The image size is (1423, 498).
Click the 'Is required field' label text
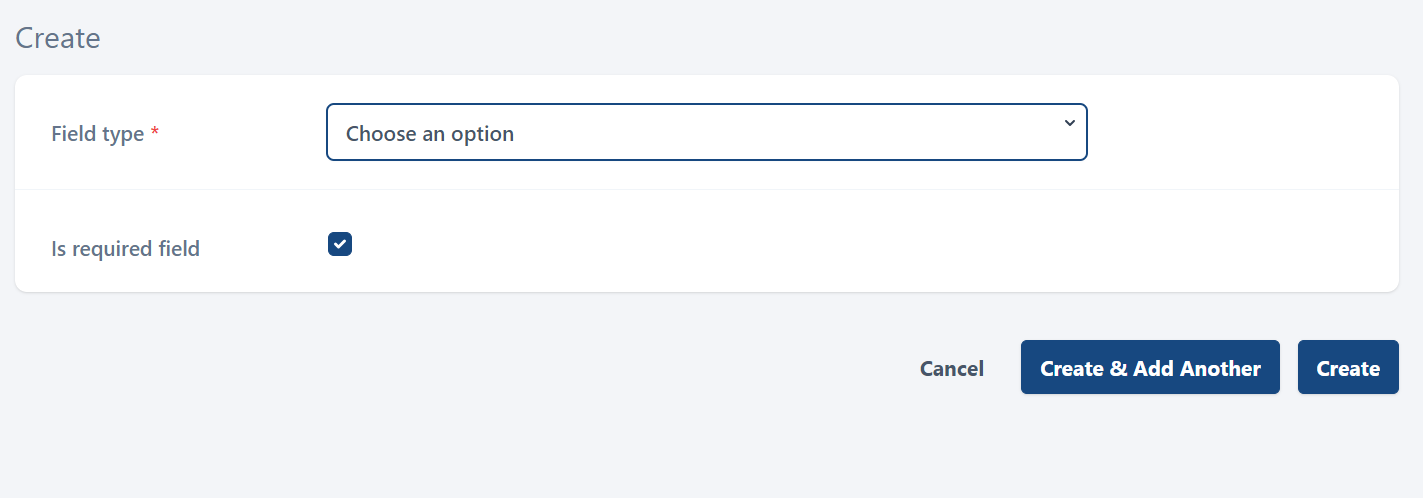coord(125,248)
